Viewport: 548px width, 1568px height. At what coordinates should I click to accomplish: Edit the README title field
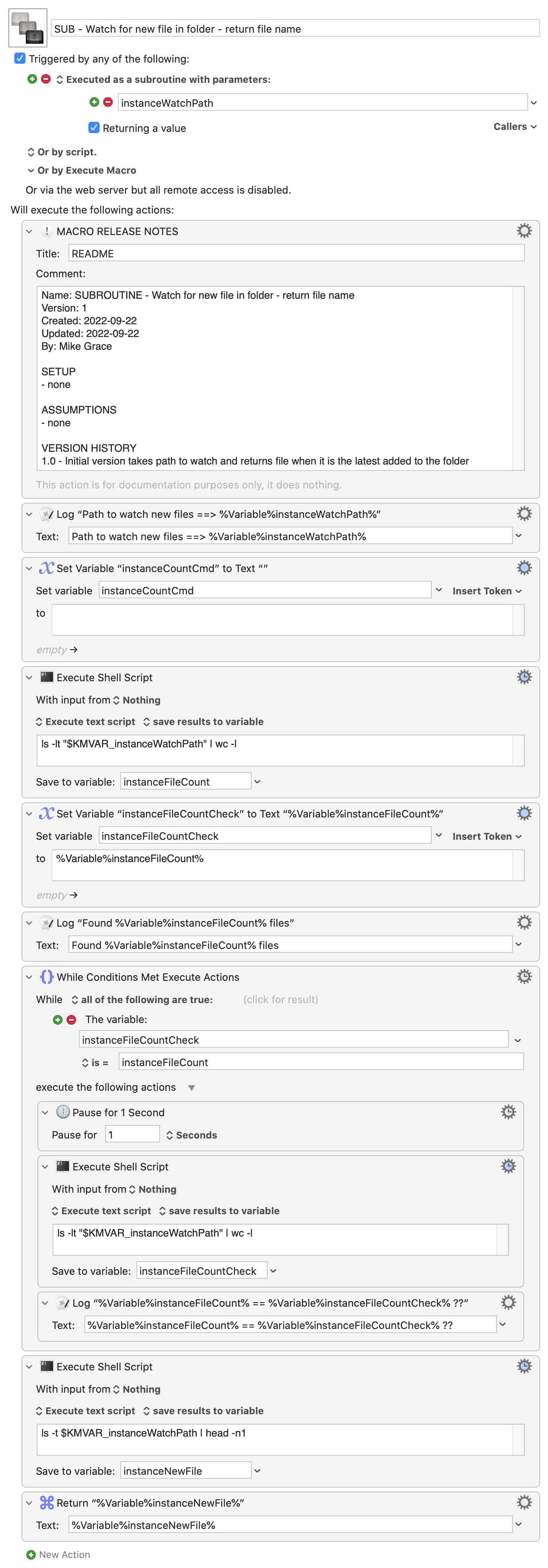point(296,253)
